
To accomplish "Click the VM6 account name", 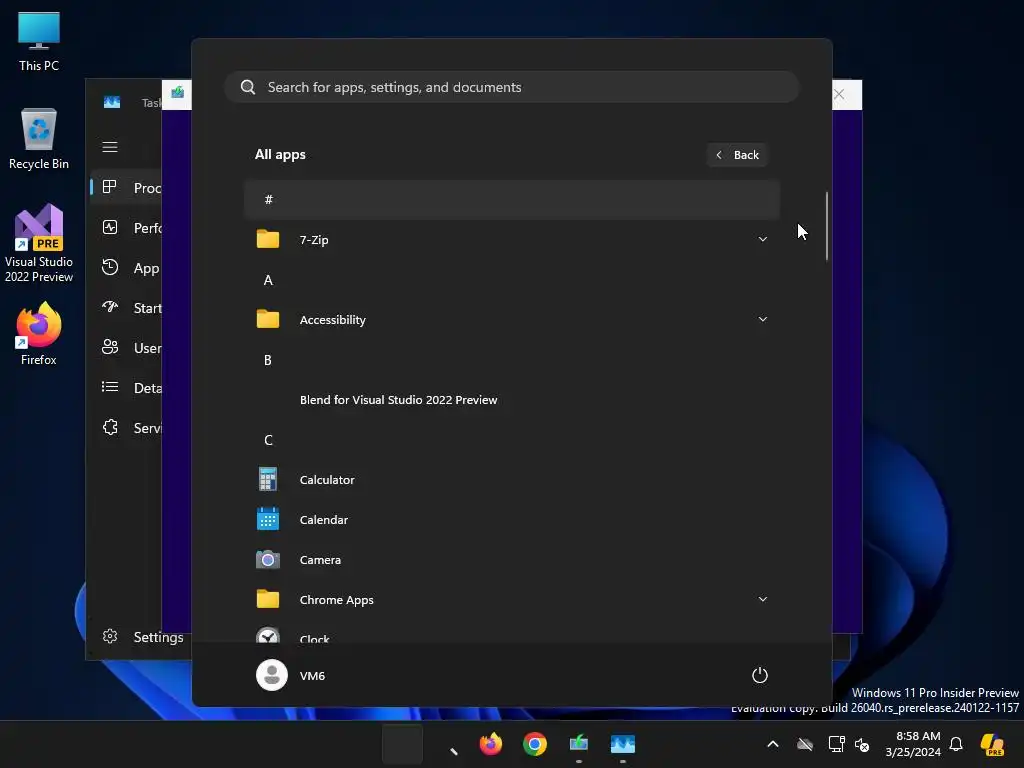I will [x=312, y=675].
